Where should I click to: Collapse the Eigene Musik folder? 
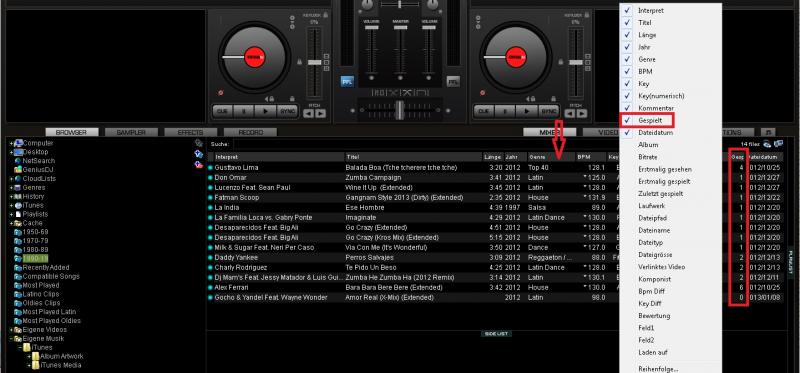[x=11, y=338]
